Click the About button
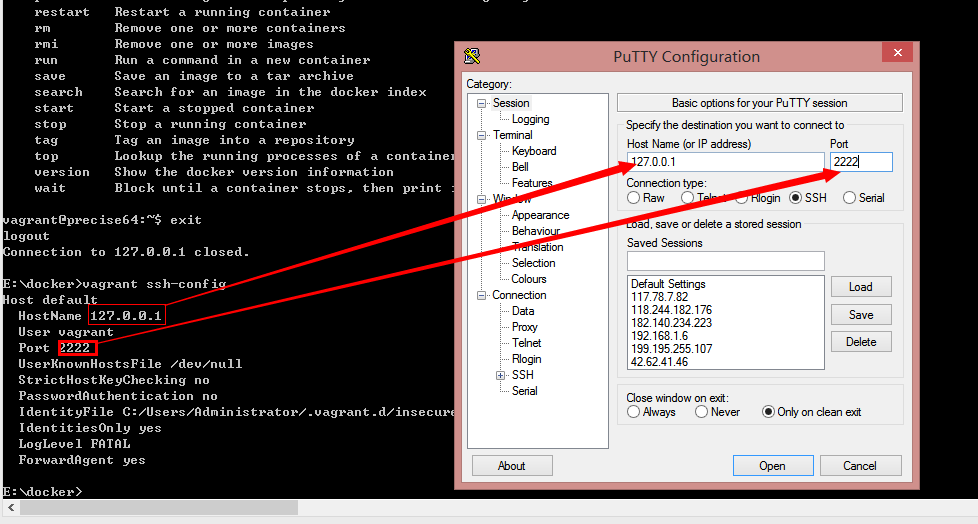 512,466
